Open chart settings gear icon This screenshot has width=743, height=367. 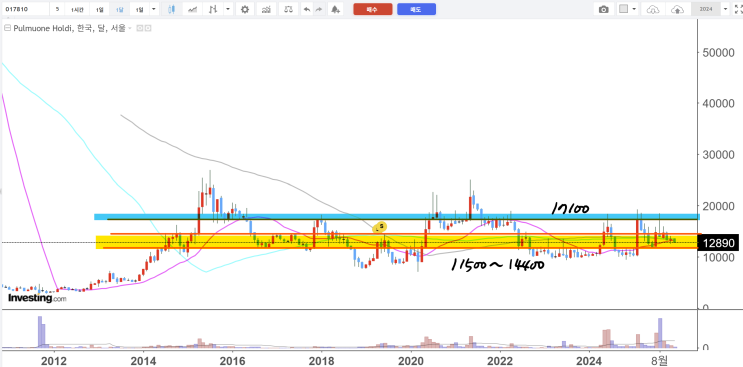(245, 9)
